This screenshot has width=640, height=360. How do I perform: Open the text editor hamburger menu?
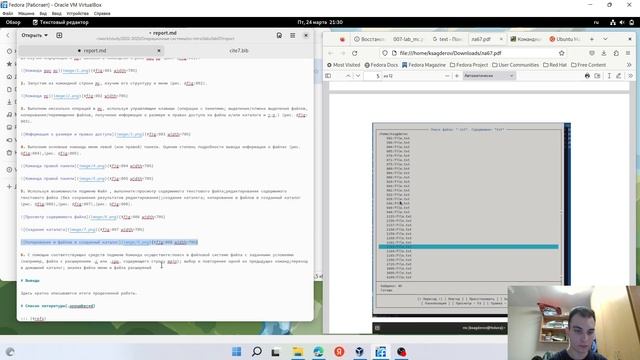pyautogui.click(x=293, y=36)
